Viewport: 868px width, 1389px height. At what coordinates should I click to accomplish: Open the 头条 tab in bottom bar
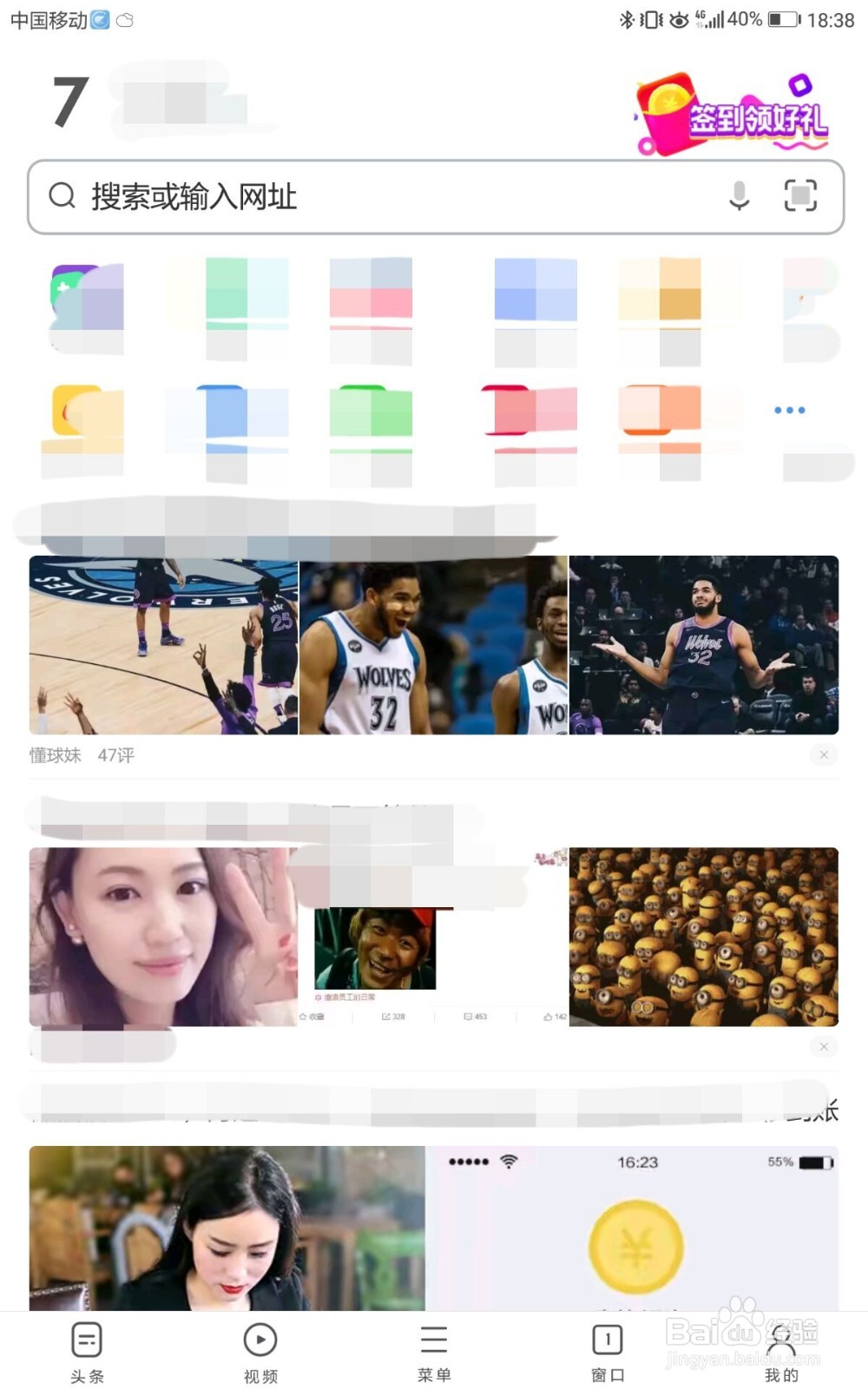87,1352
